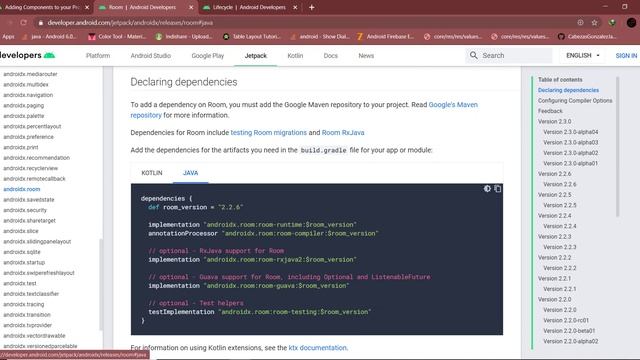Open androidx.paging in sidebar
Image resolution: width=640 pixels, height=360 pixels.
coord(24,105)
